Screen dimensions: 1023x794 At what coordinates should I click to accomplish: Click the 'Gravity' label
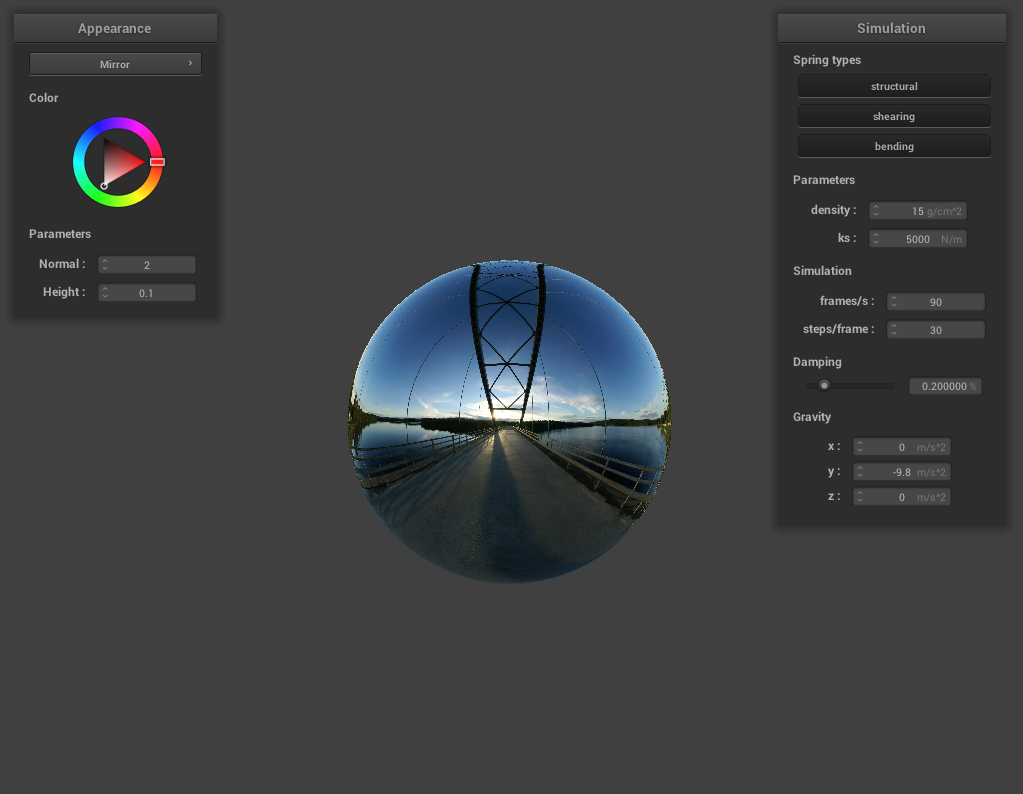[812, 417]
